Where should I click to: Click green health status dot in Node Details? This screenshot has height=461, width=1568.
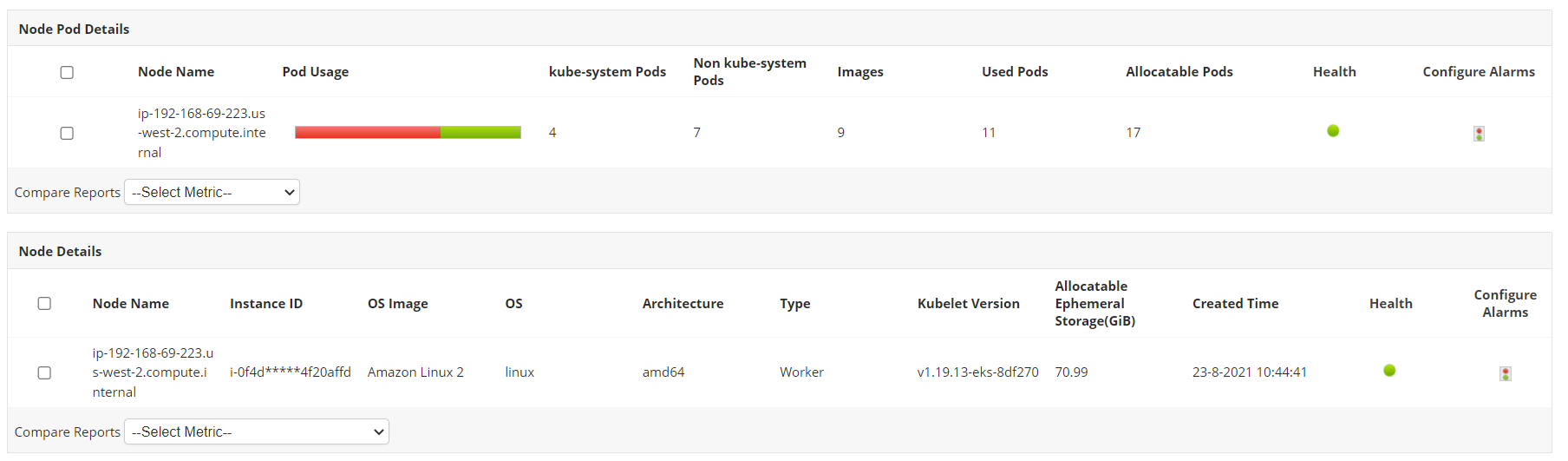click(x=1389, y=371)
